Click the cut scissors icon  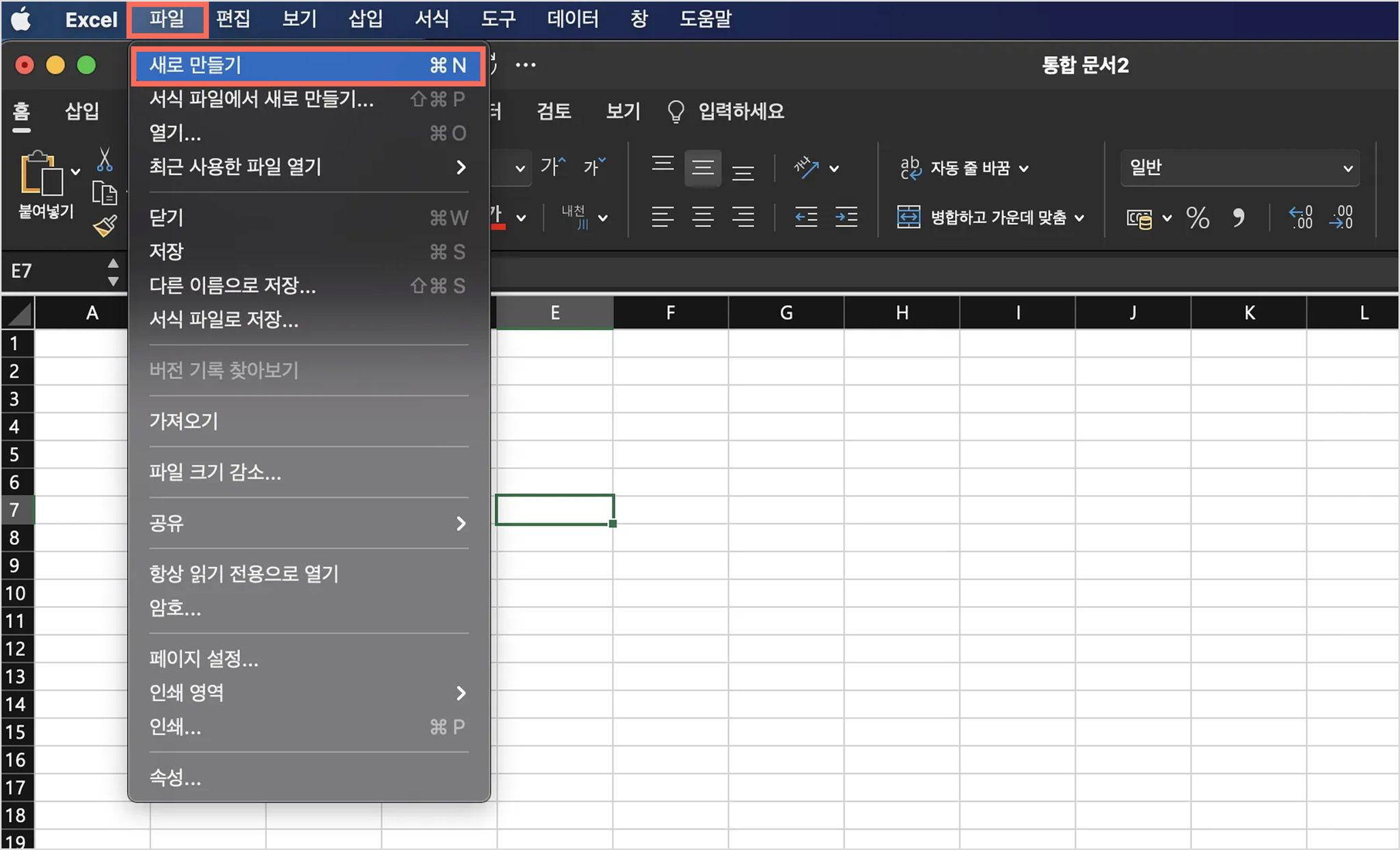pos(105,159)
